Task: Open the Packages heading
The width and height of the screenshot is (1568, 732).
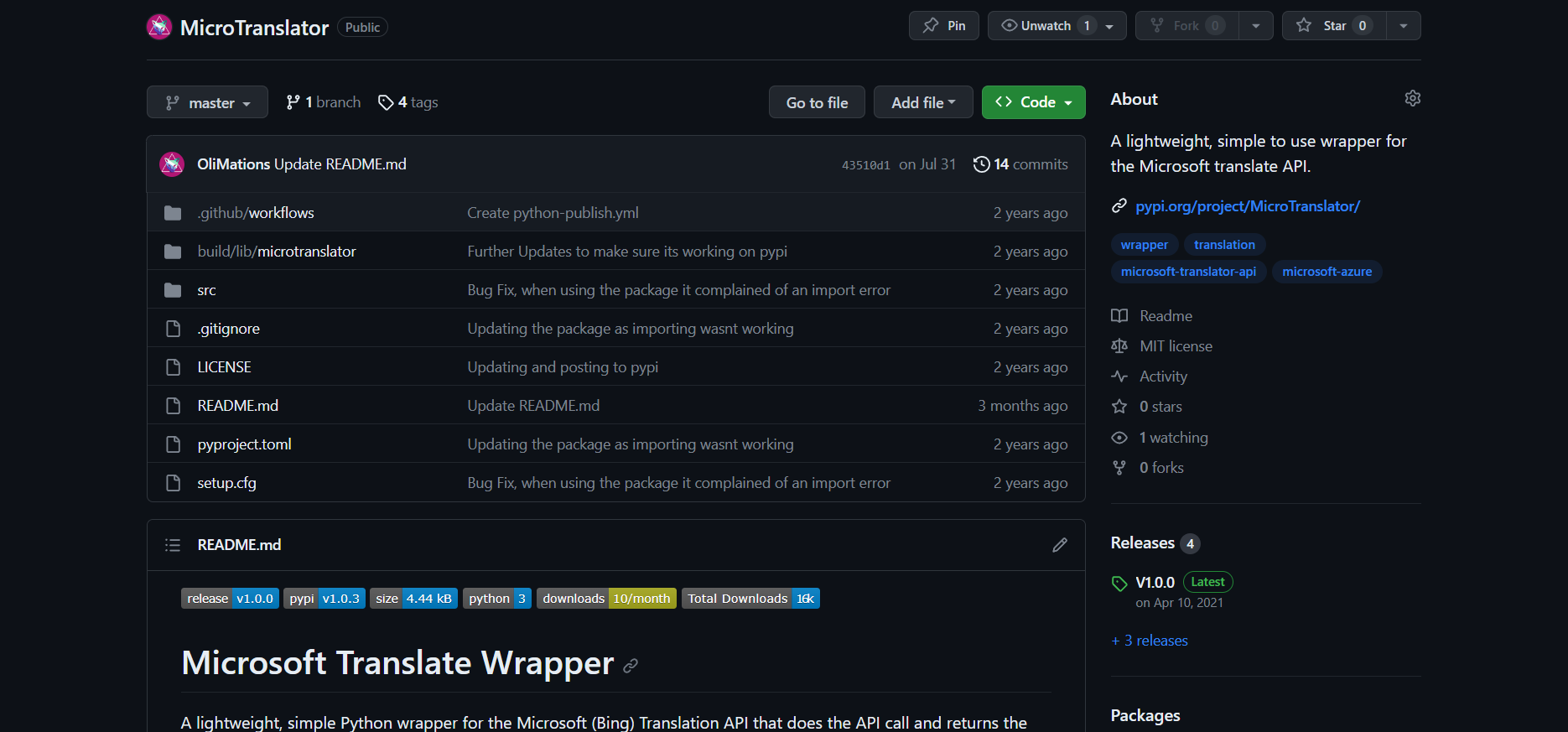Action: pos(1145,715)
